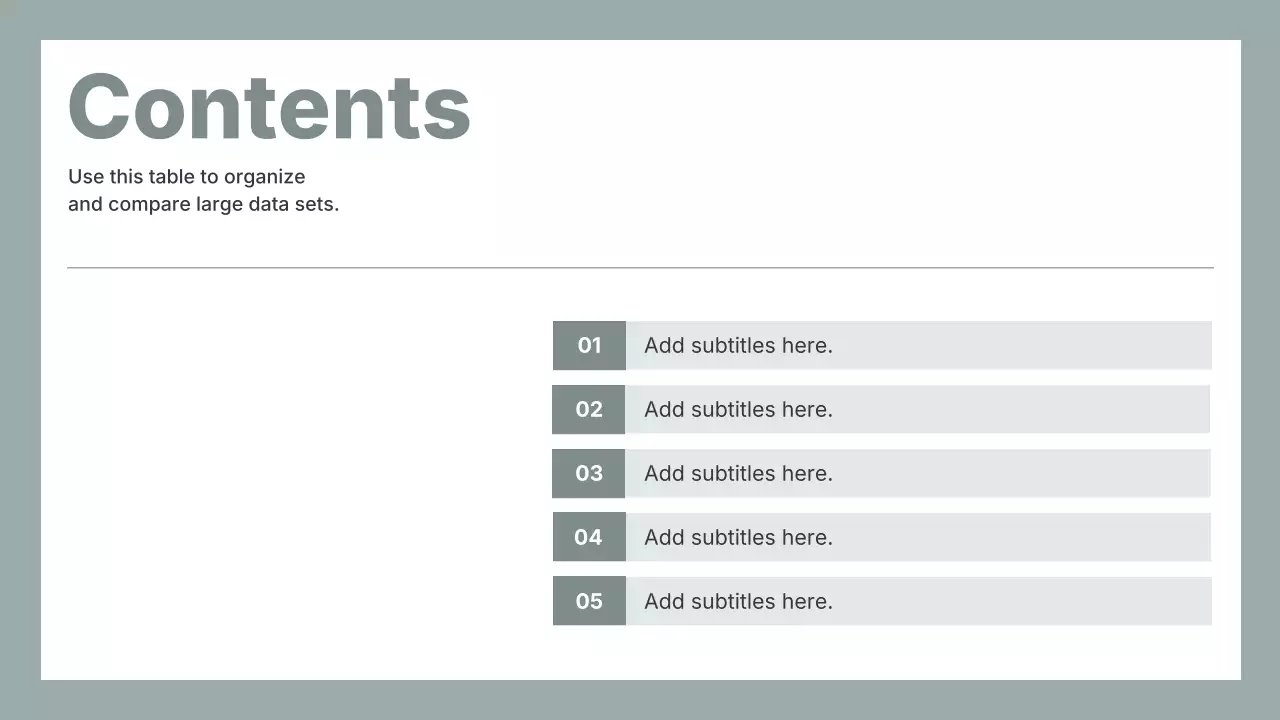The height and width of the screenshot is (720, 1280).
Task: Click the word 'compare' in the description
Action: 148,204
